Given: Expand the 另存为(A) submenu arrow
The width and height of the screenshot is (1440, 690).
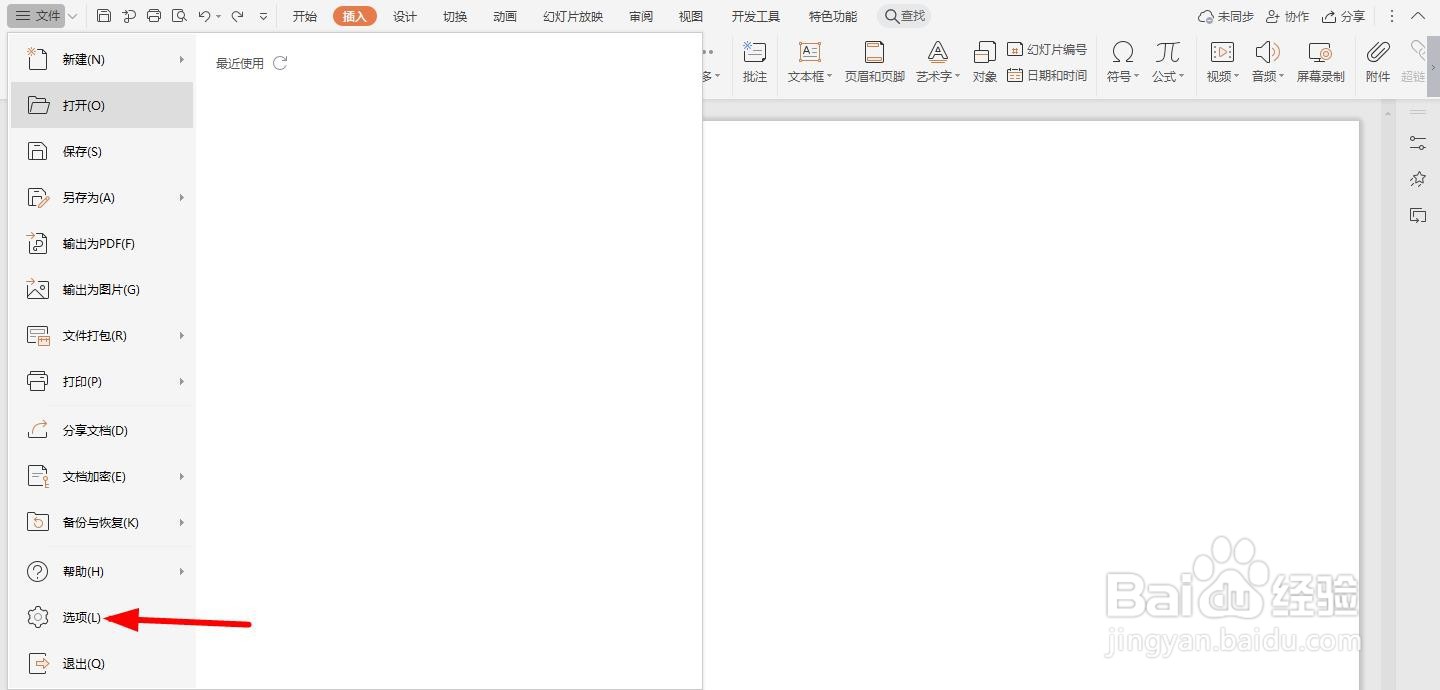Looking at the screenshot, I should click(x=182, y=197).
